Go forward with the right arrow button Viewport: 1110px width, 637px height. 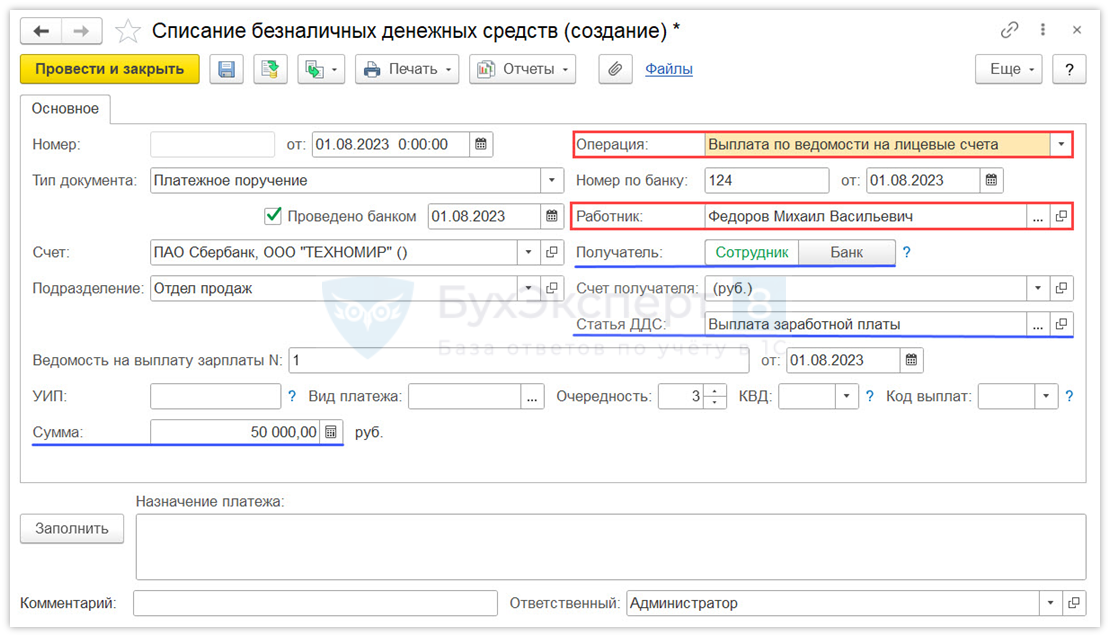82,31
